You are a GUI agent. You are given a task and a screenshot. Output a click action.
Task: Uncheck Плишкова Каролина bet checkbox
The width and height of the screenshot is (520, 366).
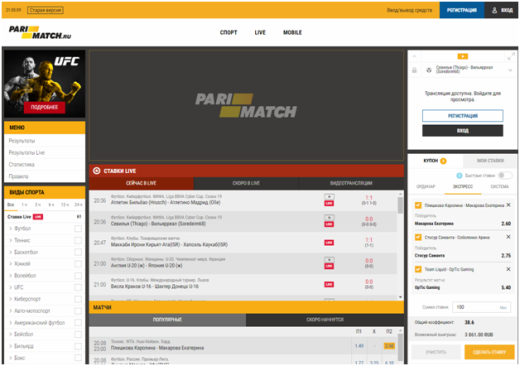[x=418, y=205]
